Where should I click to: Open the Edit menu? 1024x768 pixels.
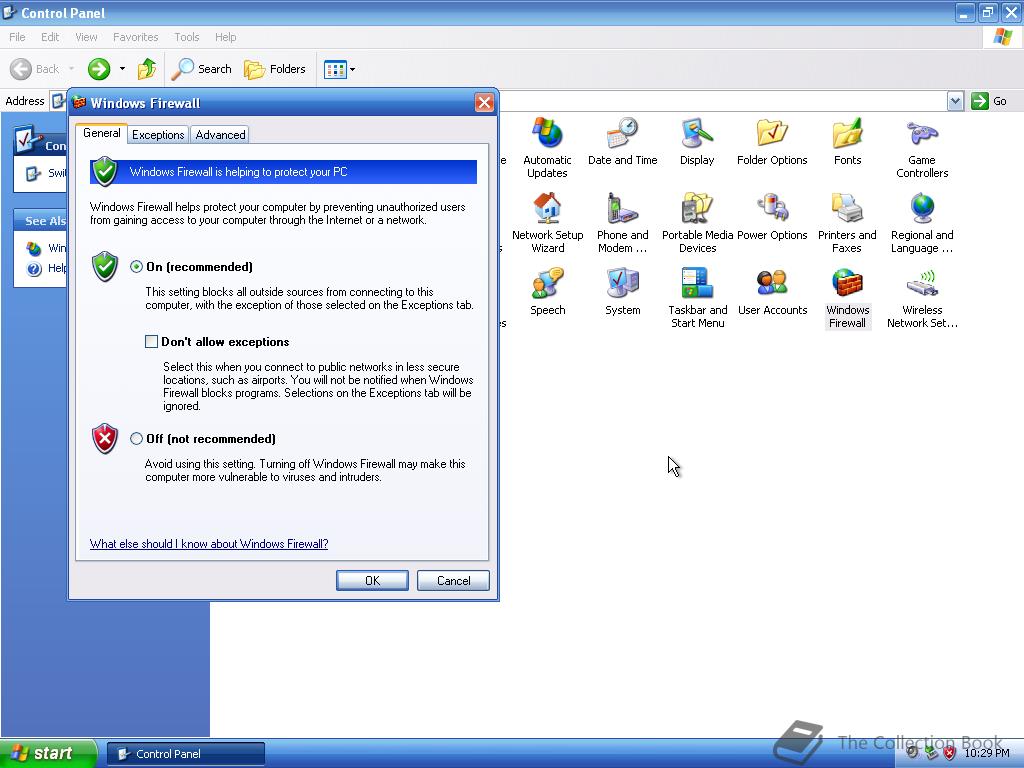[50, 37]
